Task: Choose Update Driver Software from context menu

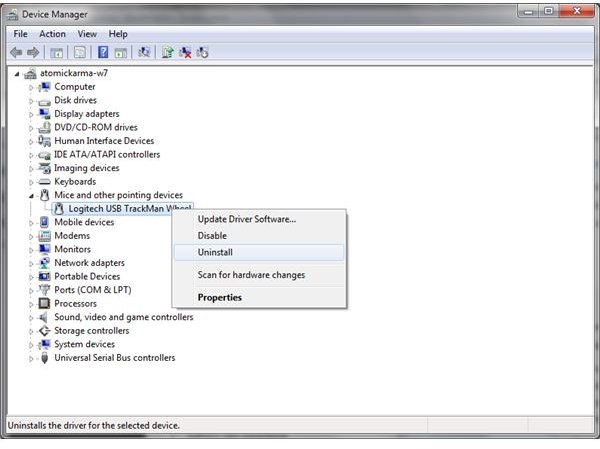Action: coord(259,219)
